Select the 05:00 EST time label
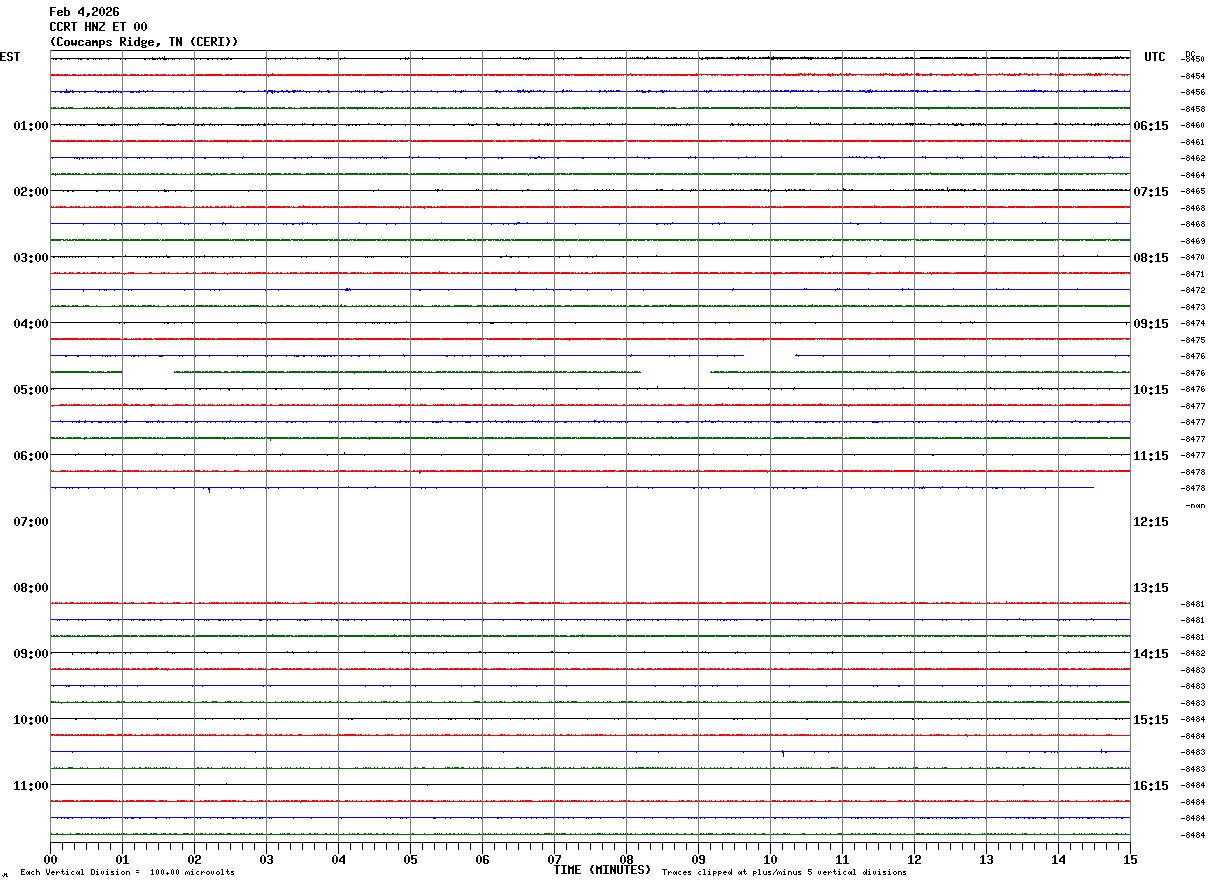 point(31,390)
